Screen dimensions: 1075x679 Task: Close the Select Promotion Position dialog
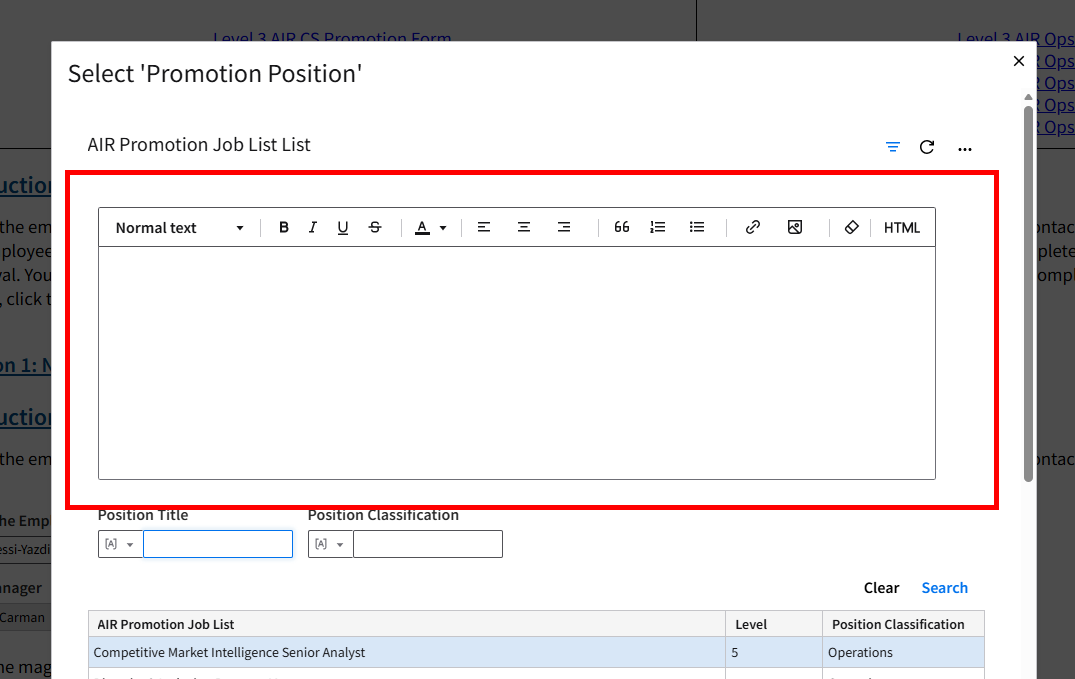point(1019,61)
